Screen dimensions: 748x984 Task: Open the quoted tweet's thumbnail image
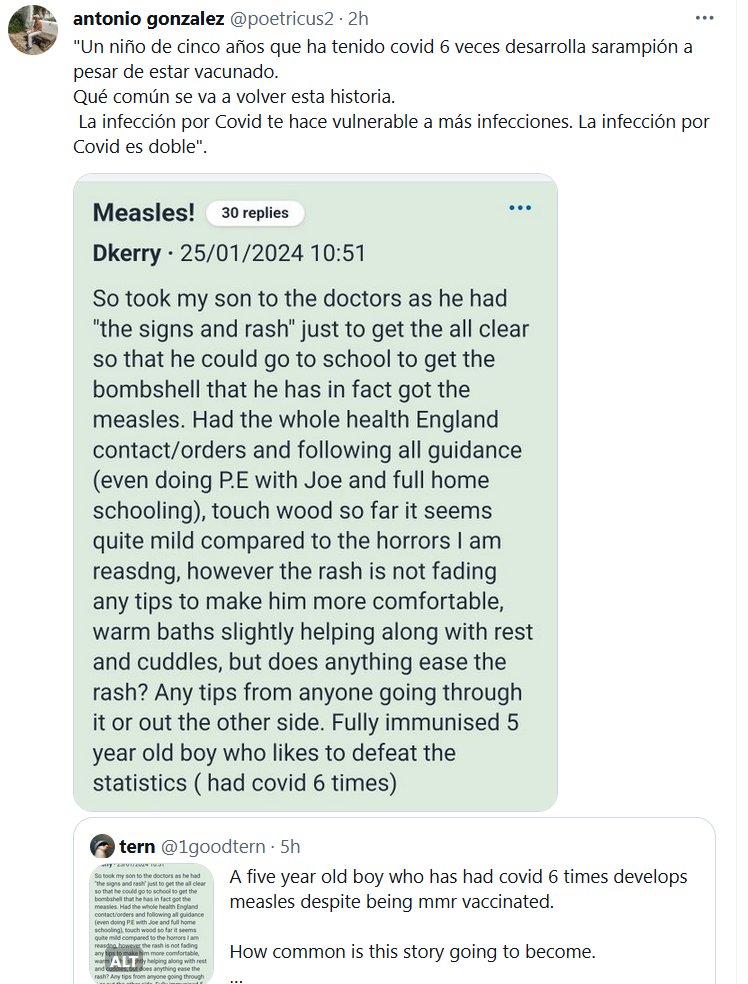click(x=150, y=922)
